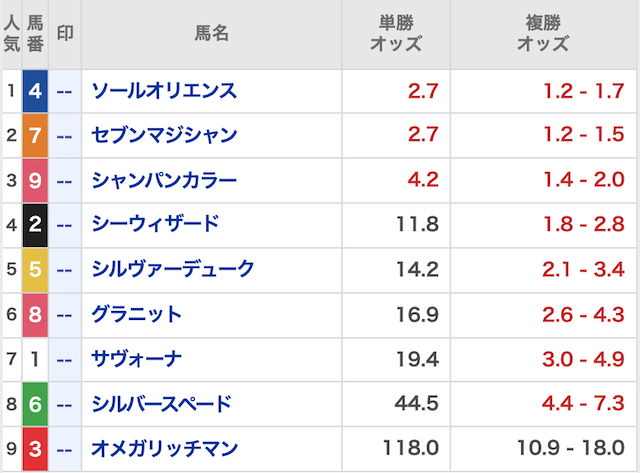
Task: Open the mark selector for サヴォーナ
Action: click(65, 359)
